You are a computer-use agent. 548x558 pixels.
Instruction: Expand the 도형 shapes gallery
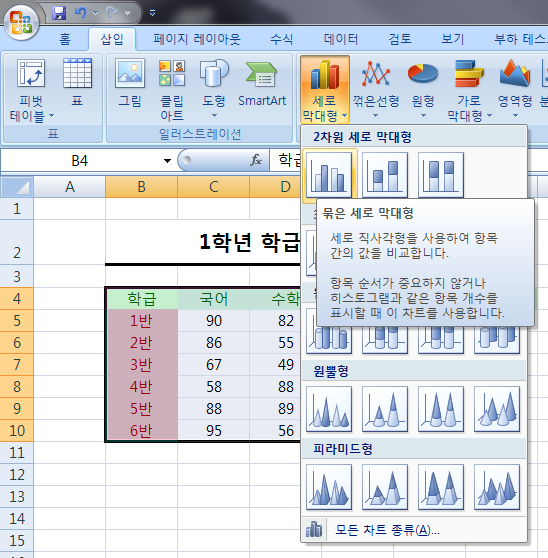point(214,89)
